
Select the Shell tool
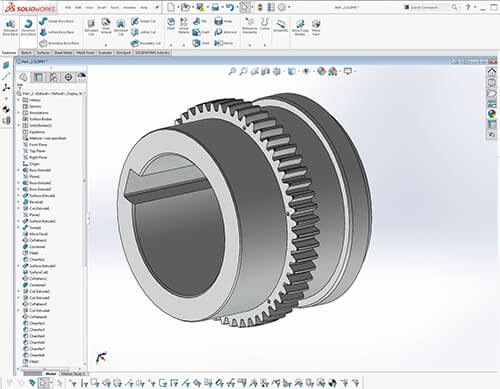tap(201, 43)
